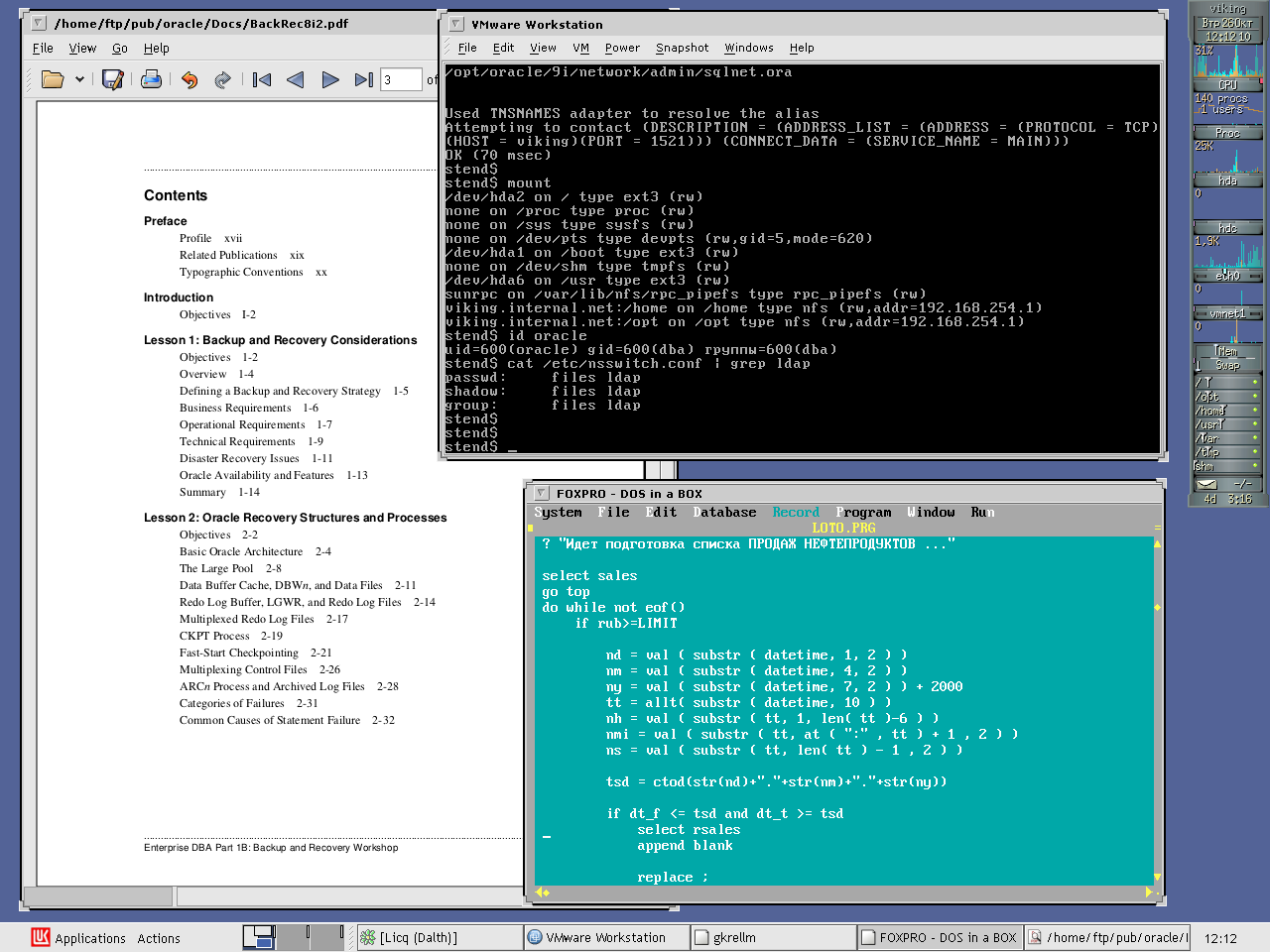Click the Proc panel label in gkrellm

1227,133
